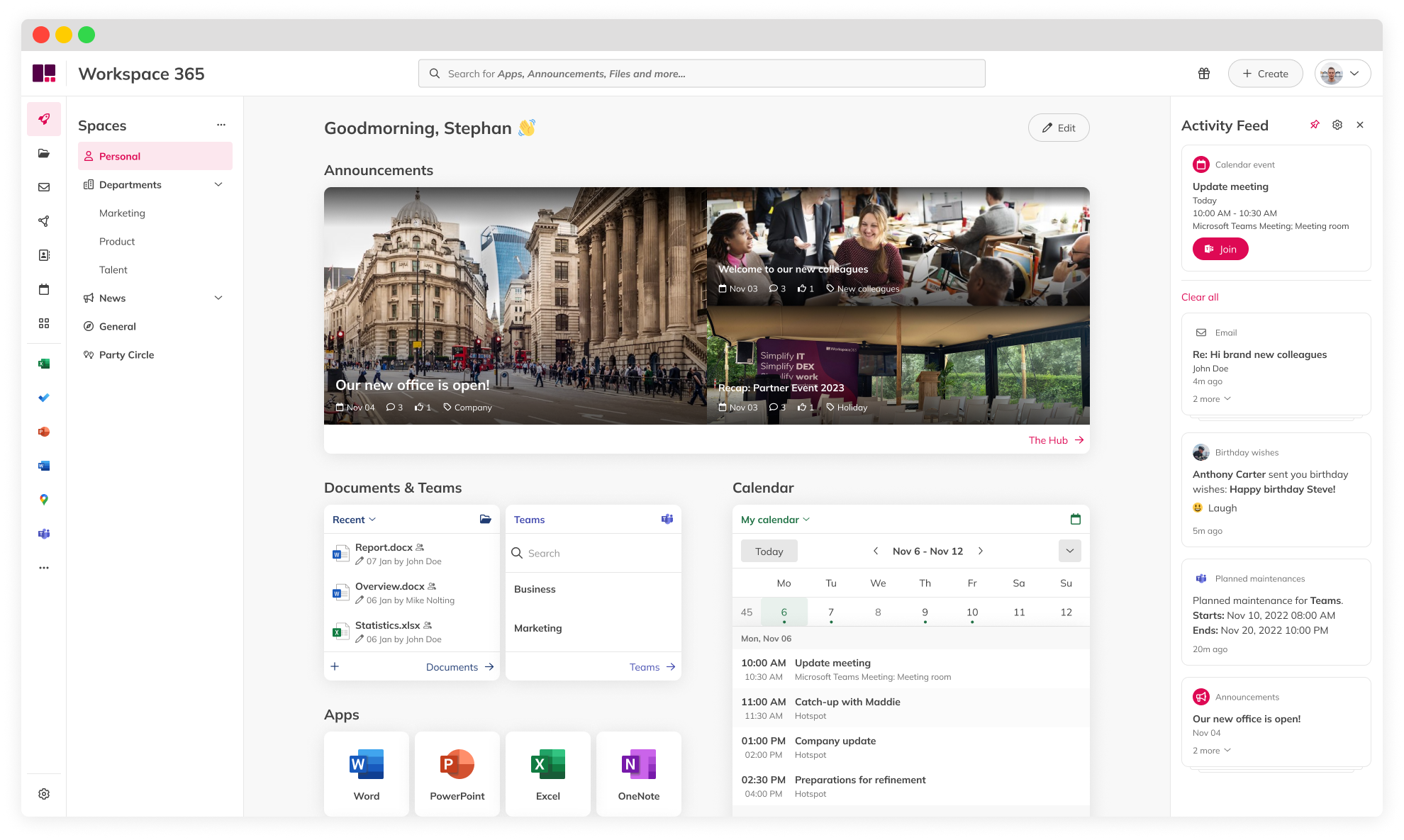Screen dimensions: 1404x840
Task: Open the Recent documents dropdown
Action: [x=354, y=520]
